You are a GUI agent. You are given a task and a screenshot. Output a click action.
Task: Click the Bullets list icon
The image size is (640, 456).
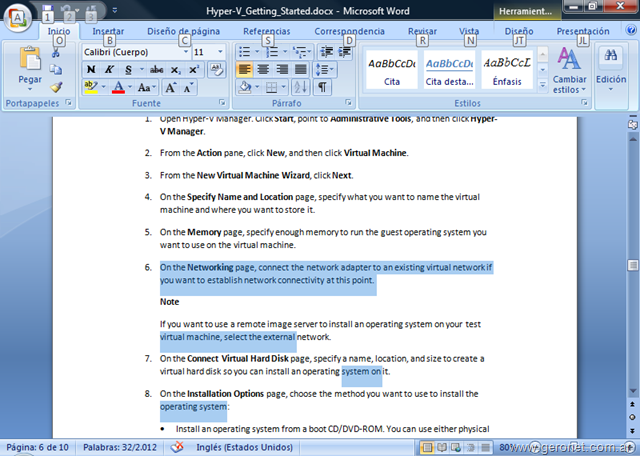tap(245, 52)
